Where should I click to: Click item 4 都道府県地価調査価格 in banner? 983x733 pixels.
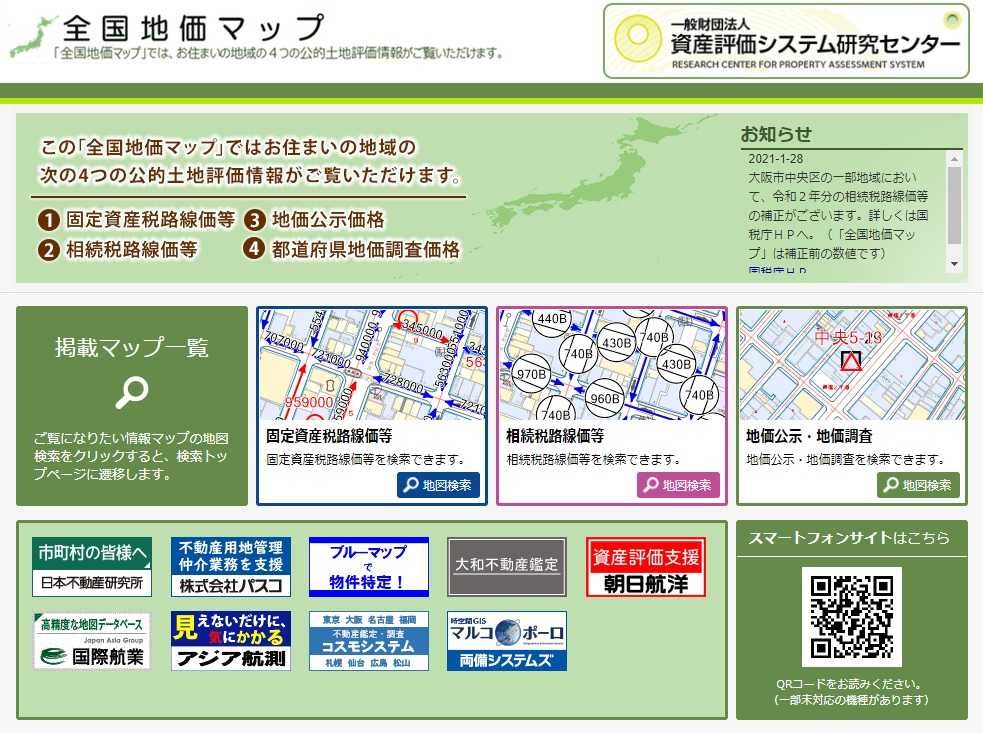[352, 250]
